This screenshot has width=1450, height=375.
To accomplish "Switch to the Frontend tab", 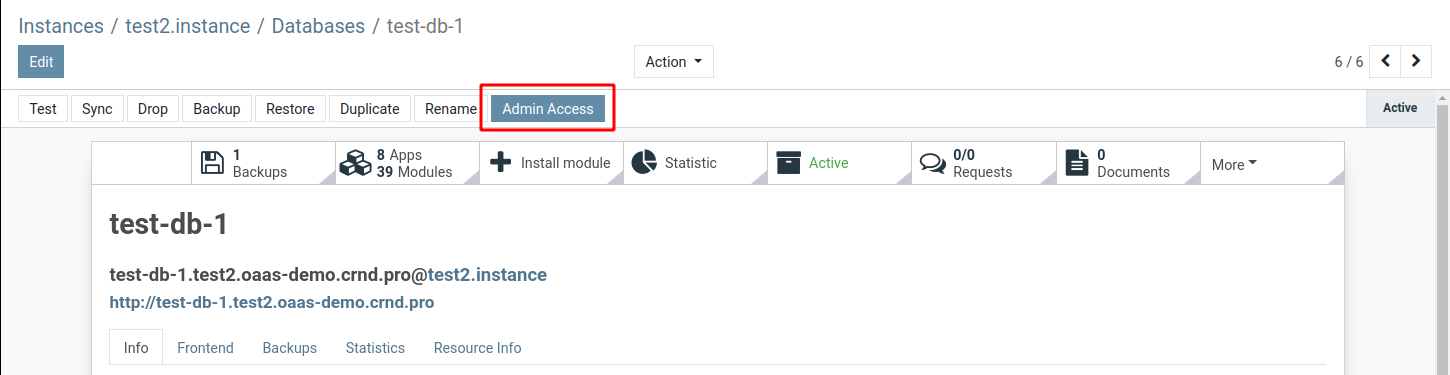I will point(205,348).
